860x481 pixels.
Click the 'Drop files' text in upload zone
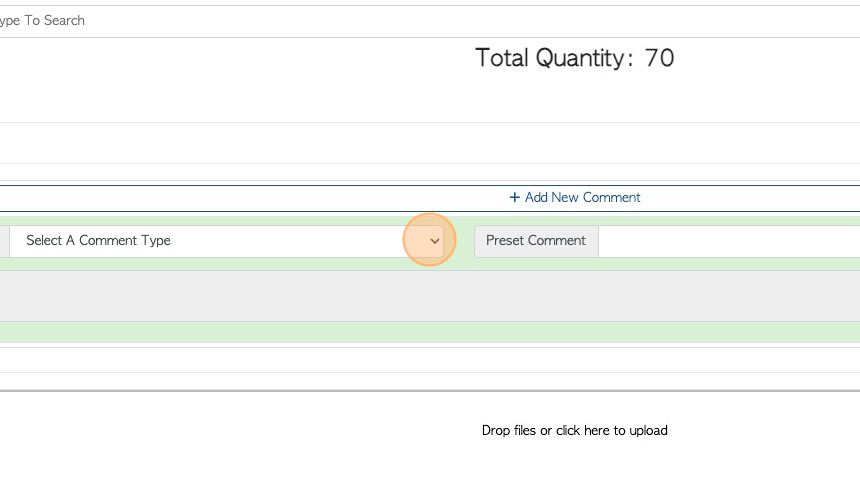point(509,431)
